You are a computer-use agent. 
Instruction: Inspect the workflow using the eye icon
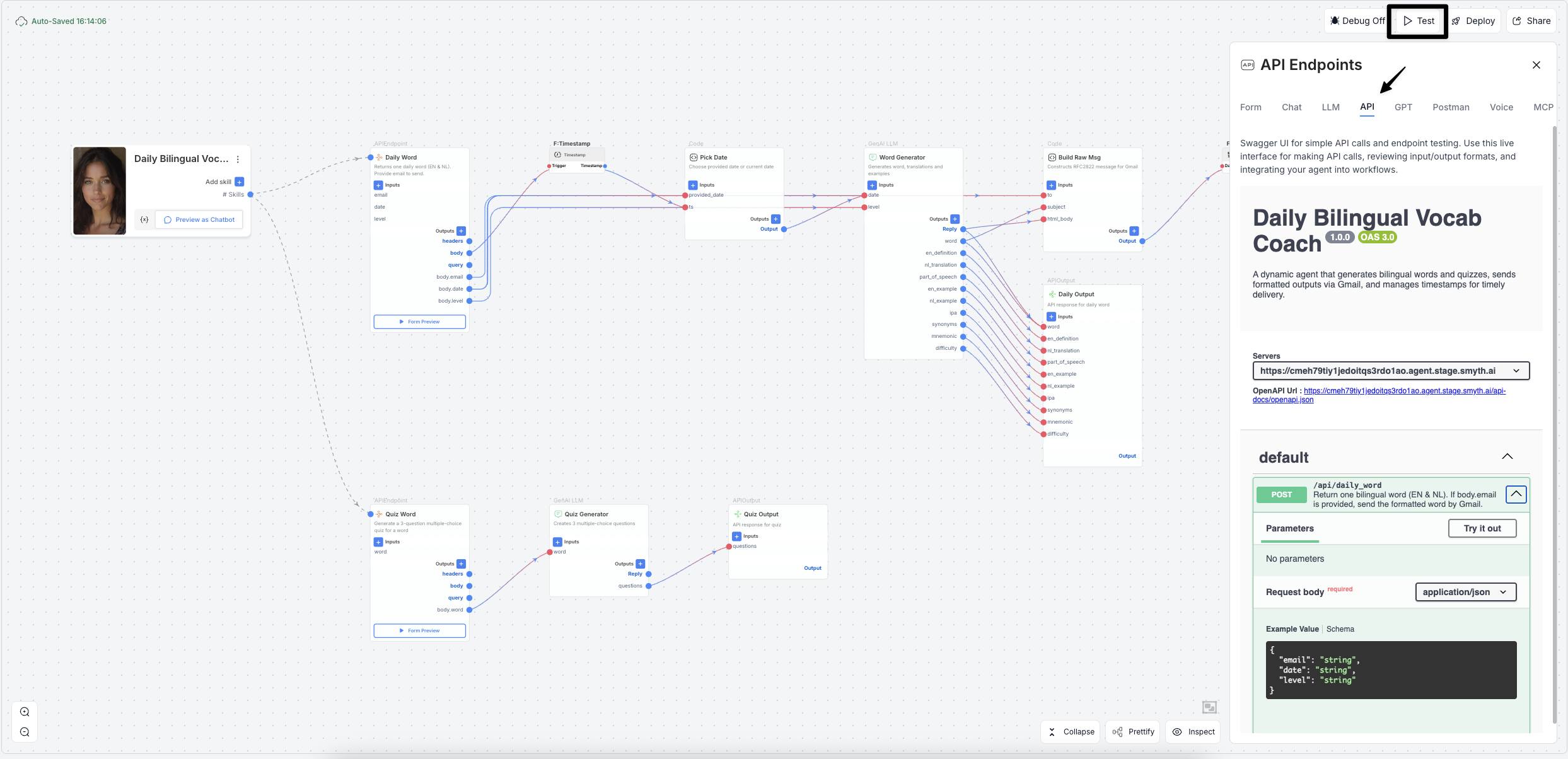(1176, 731)
